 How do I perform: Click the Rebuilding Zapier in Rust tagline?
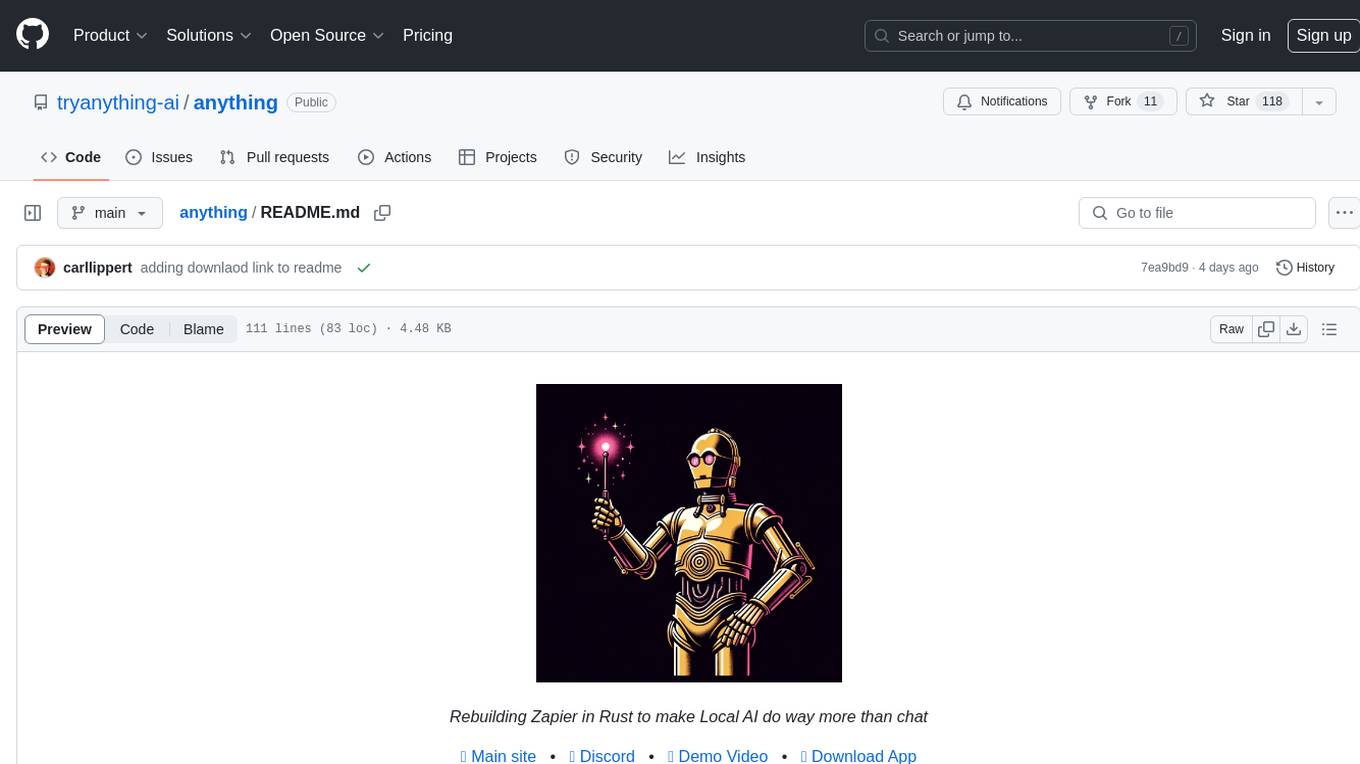pos(689,716)
